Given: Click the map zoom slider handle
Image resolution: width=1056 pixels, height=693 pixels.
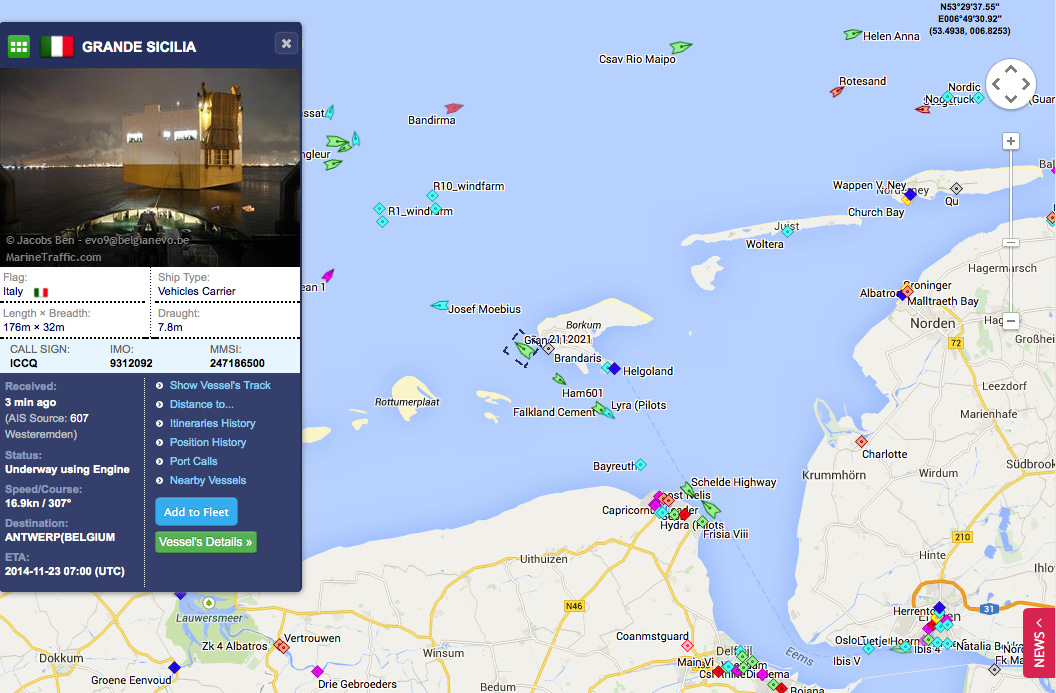Looking at the screenshot, I should [1010, 242].
